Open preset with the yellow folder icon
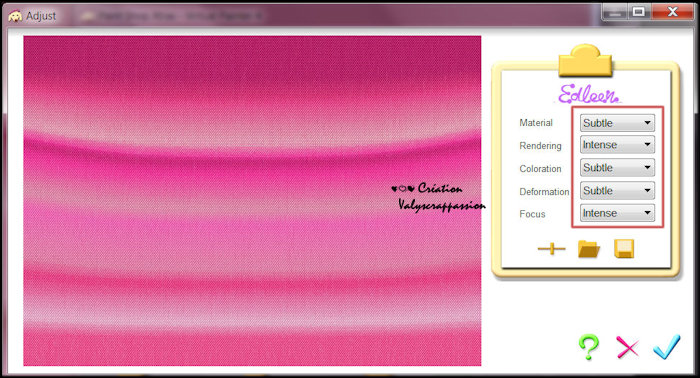 pos(588,249)
